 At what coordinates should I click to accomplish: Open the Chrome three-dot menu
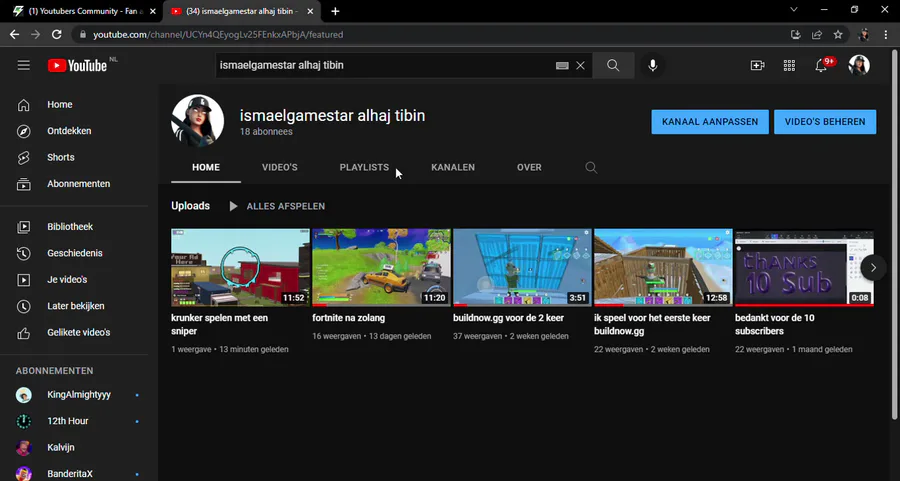pyautogui.click(x=886, y=34)
